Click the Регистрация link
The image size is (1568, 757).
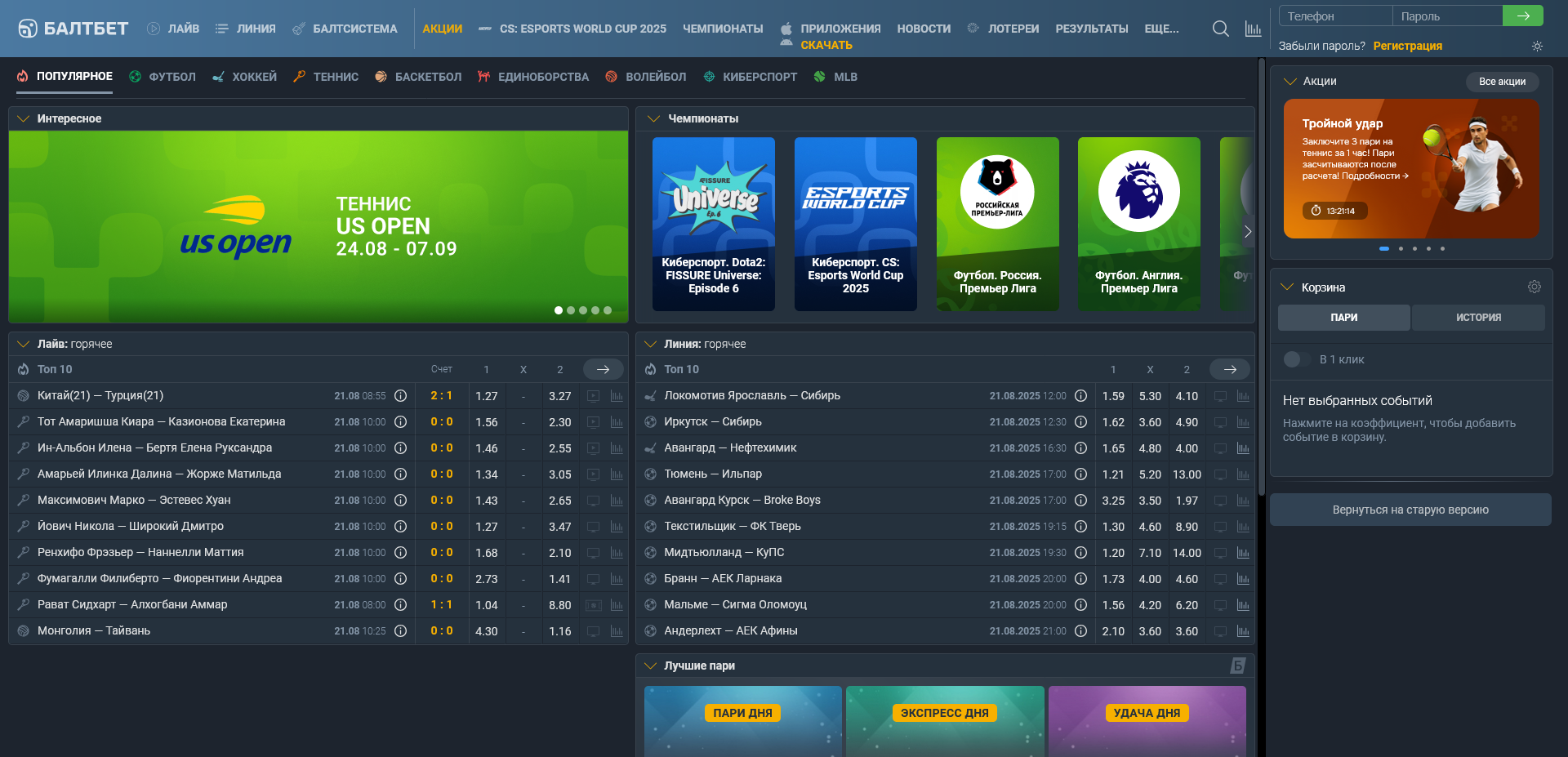(1407, 46)
